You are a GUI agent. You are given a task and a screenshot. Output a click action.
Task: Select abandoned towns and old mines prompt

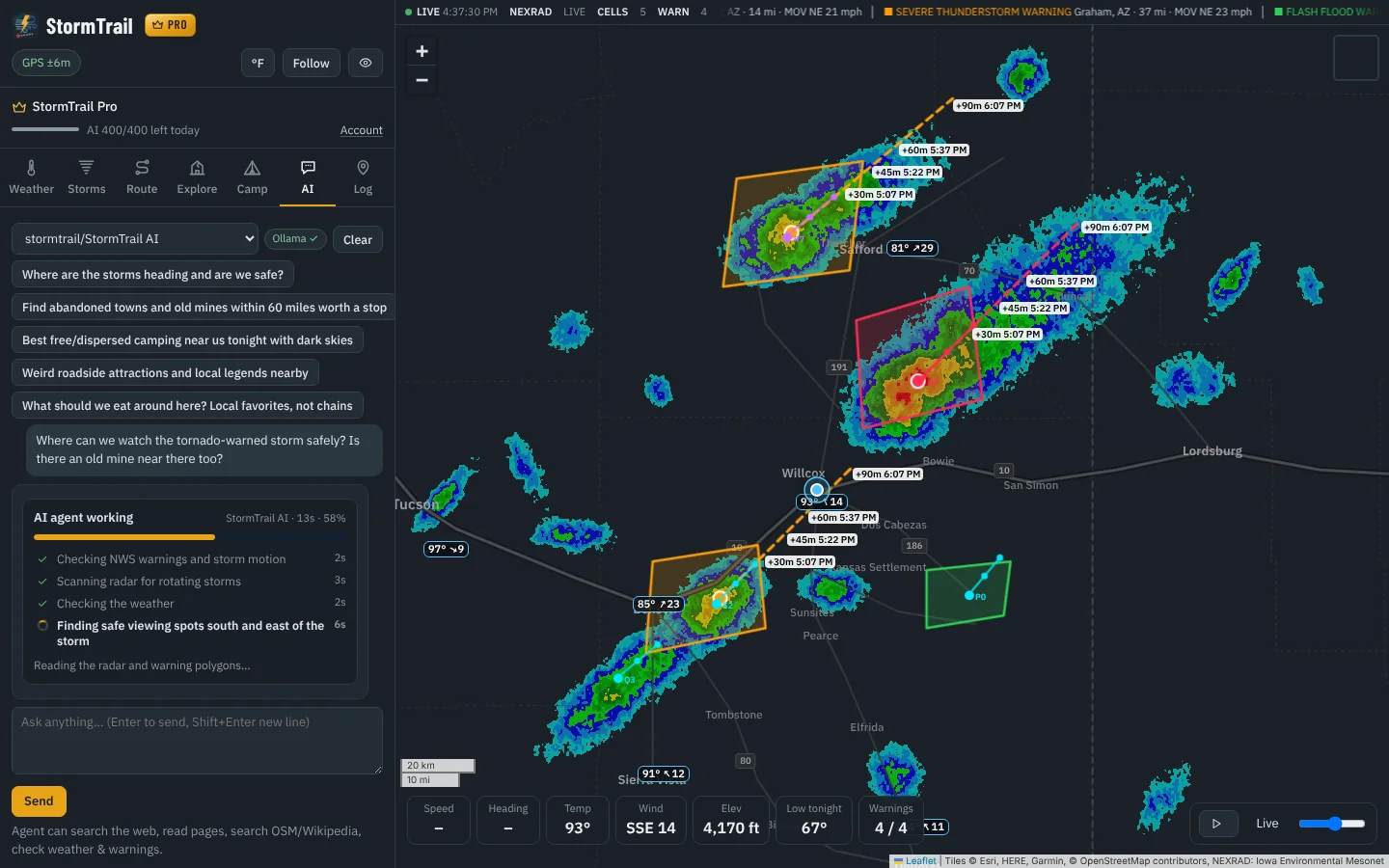[x=204, y=308]
